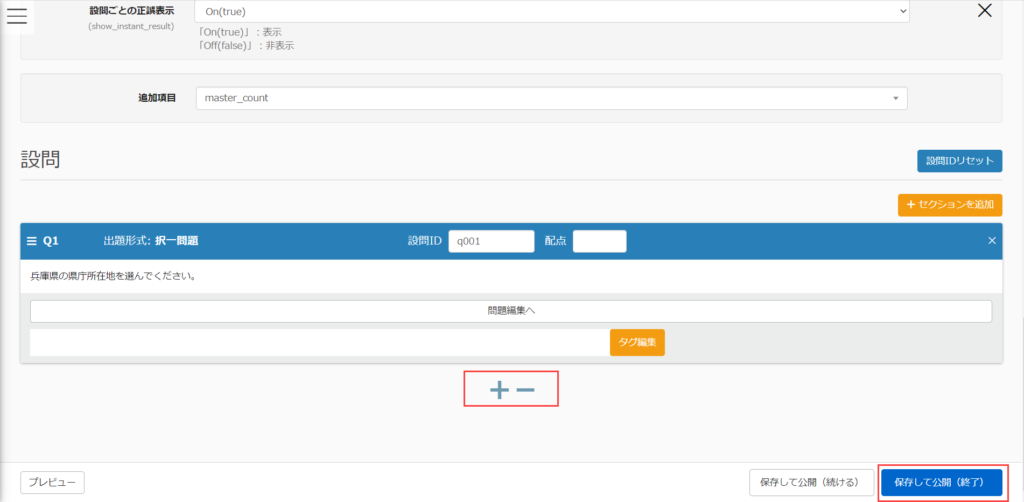
Task: Click the empty tag input field
Action: [319, 342]
